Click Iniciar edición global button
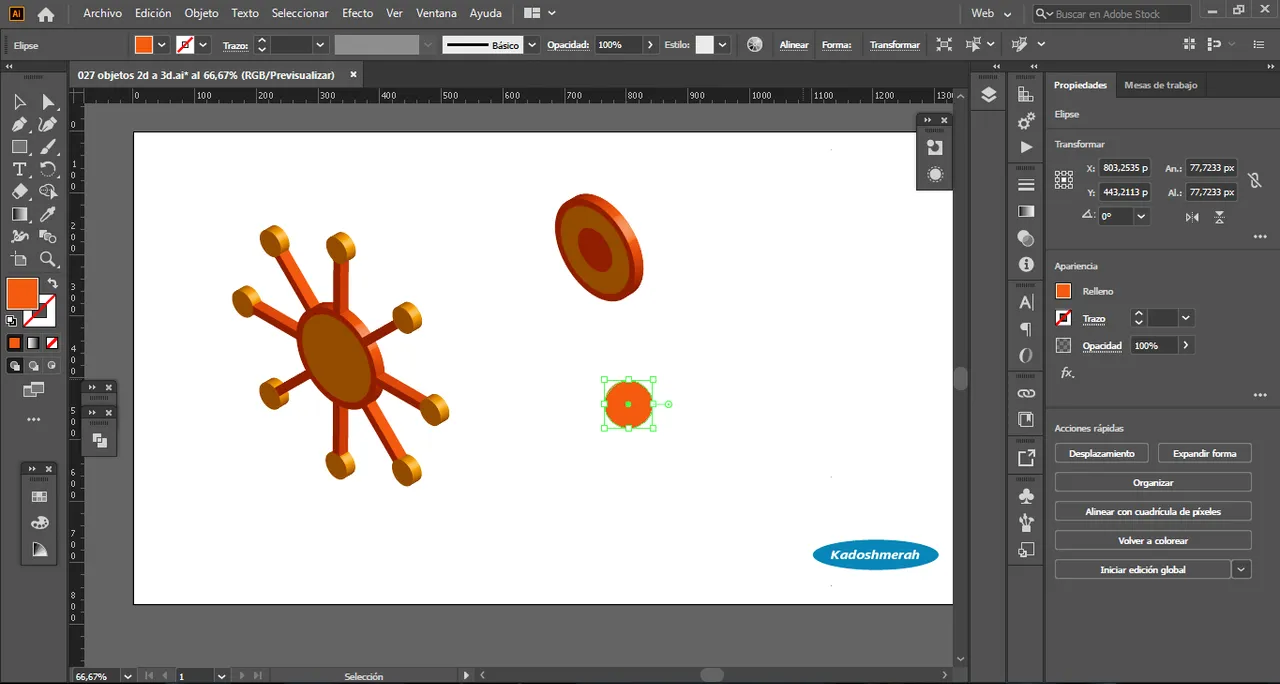 coord(1143,569)
